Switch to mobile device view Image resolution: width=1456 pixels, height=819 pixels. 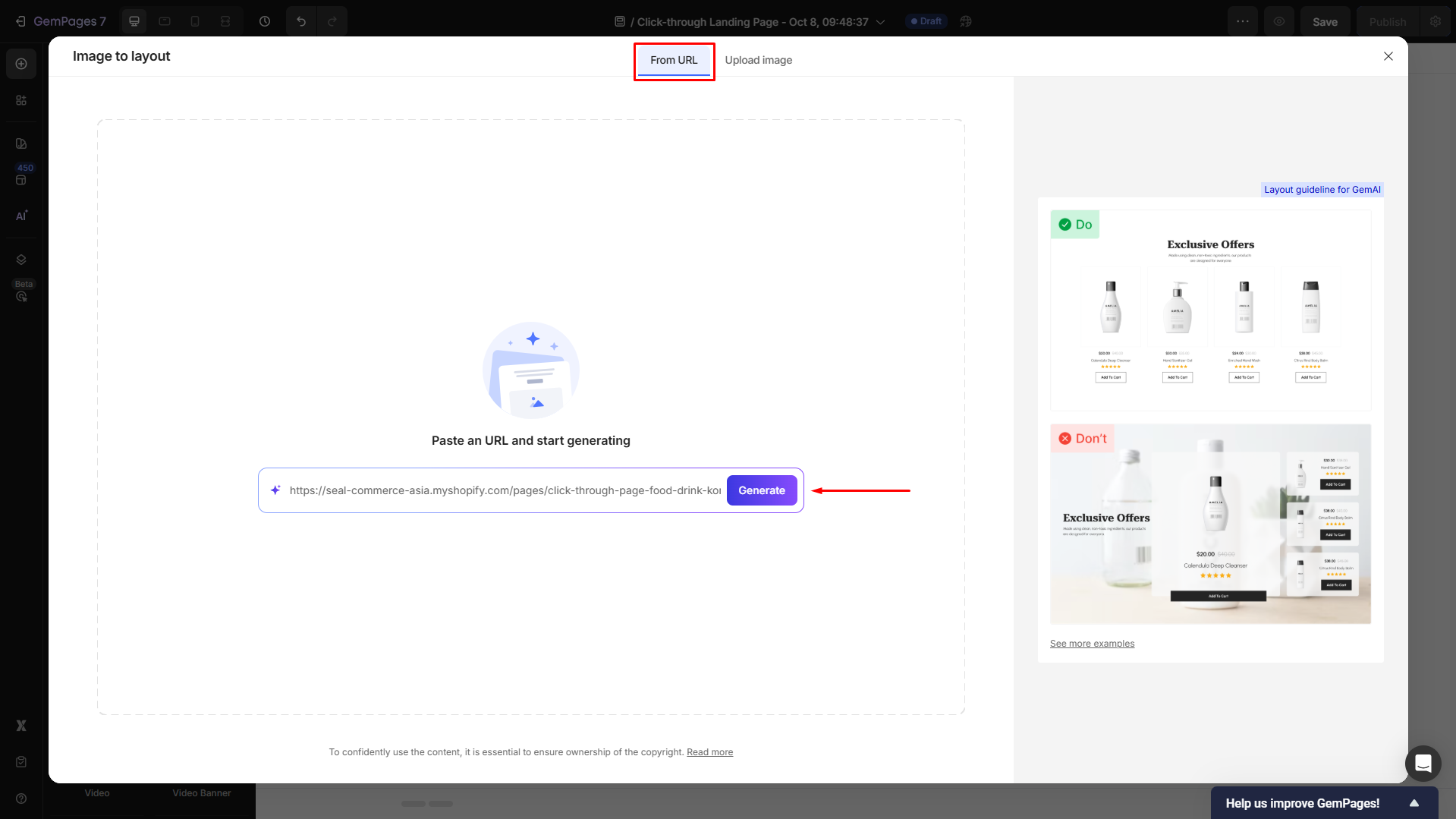pos(195,21)
